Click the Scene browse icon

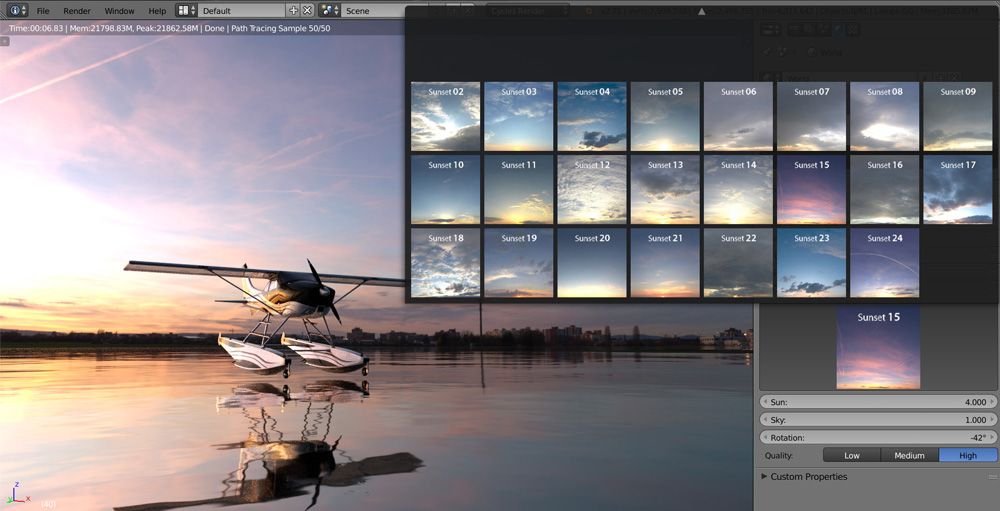tap(330, 10)
